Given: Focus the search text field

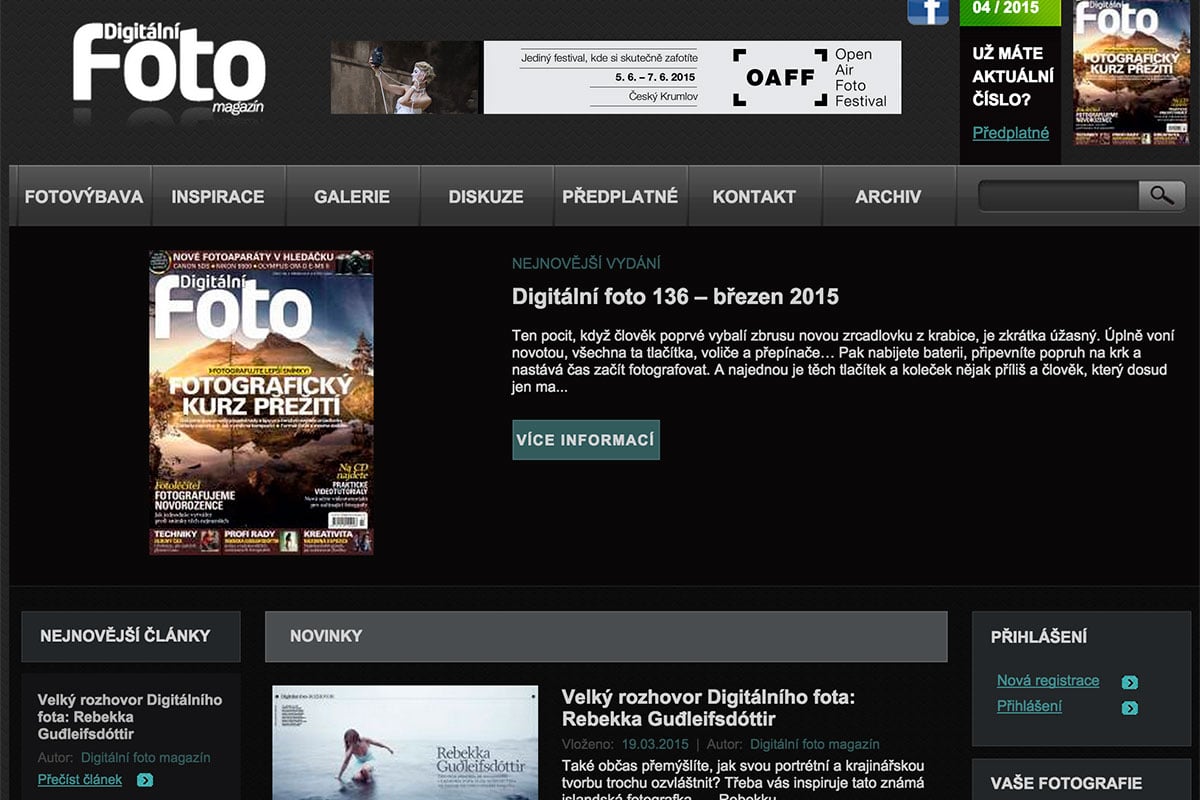Looking at the screenshot, I should [1058, 196].
